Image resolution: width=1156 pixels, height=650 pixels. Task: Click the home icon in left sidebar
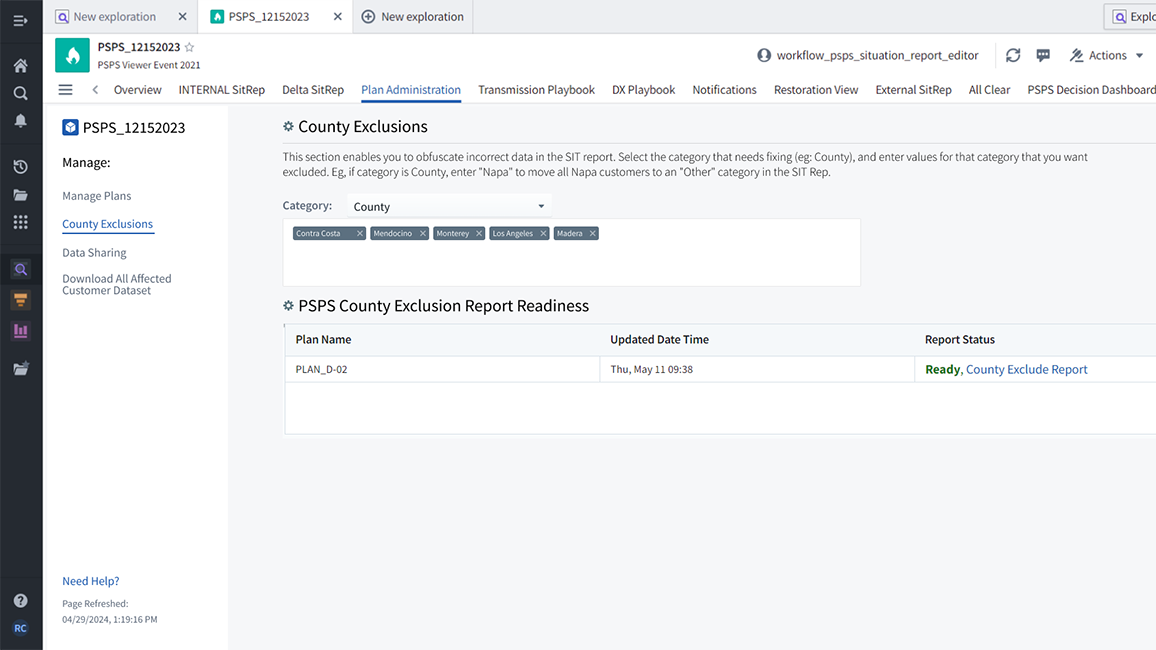click(20, 66)
